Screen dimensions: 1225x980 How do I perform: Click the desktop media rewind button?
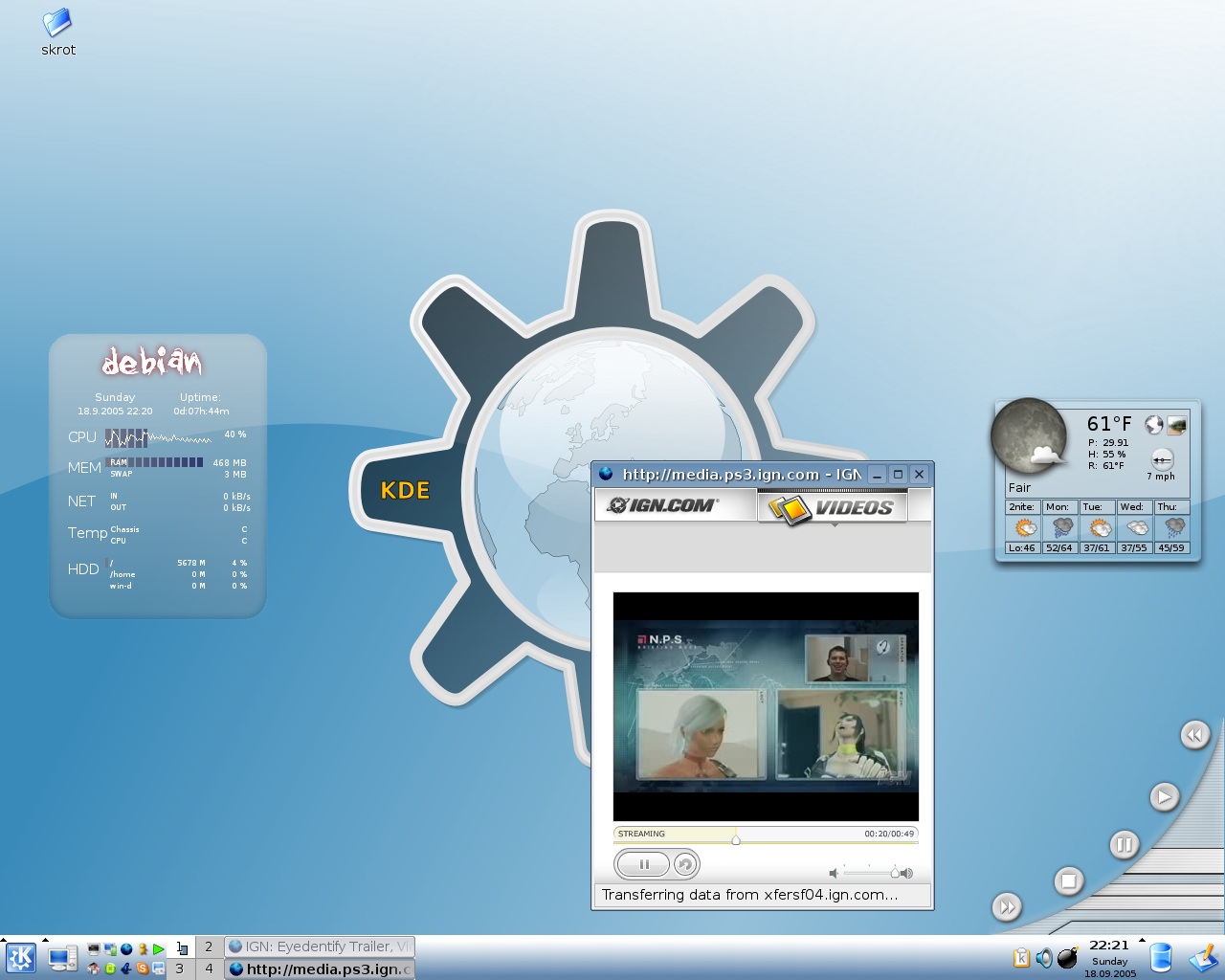(1194, 735)
